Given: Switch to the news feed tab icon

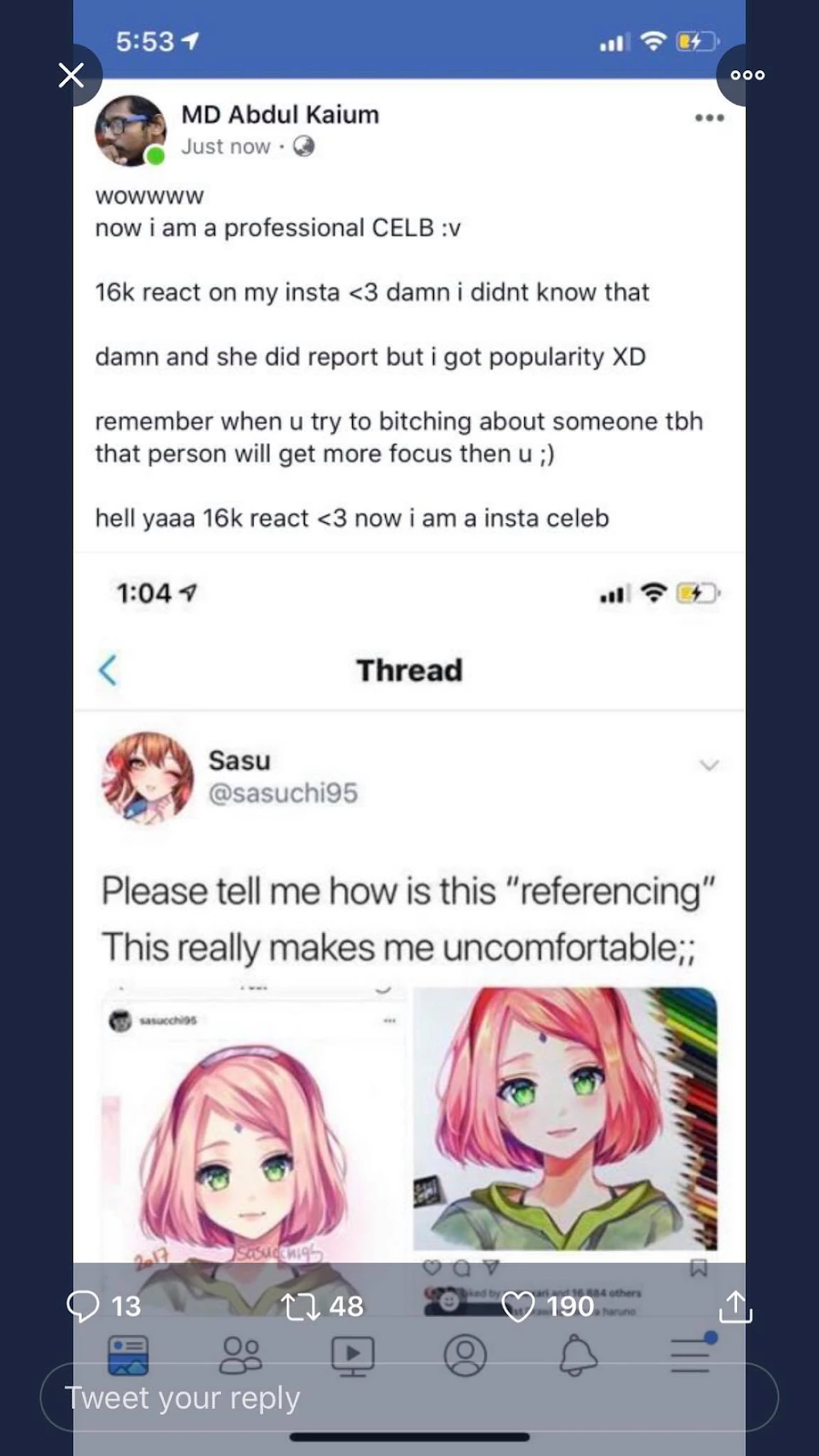Looking at the screenshot, I should 128,1356.
